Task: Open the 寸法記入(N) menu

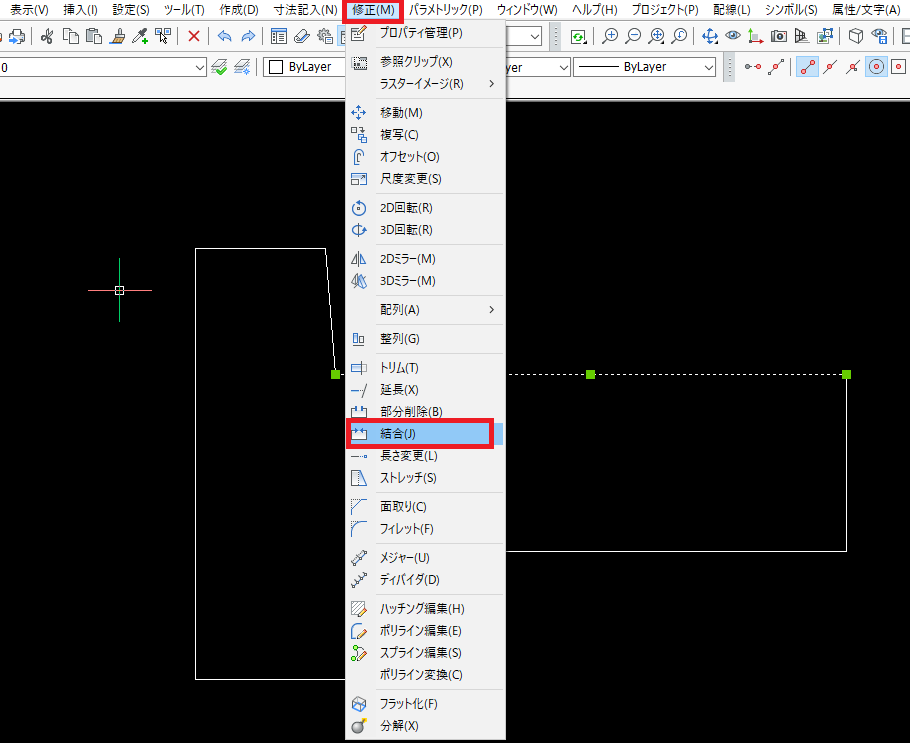Action: click(x=305, y=10)
